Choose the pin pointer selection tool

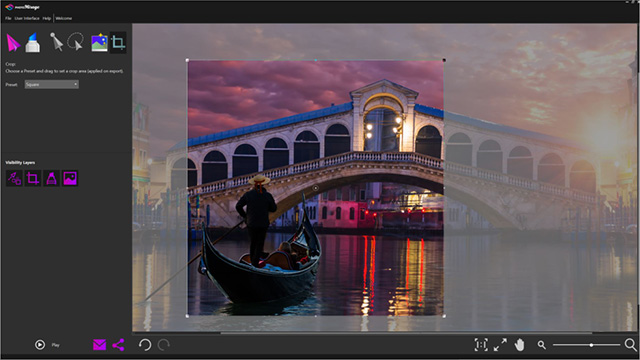[x=56, y=42]
